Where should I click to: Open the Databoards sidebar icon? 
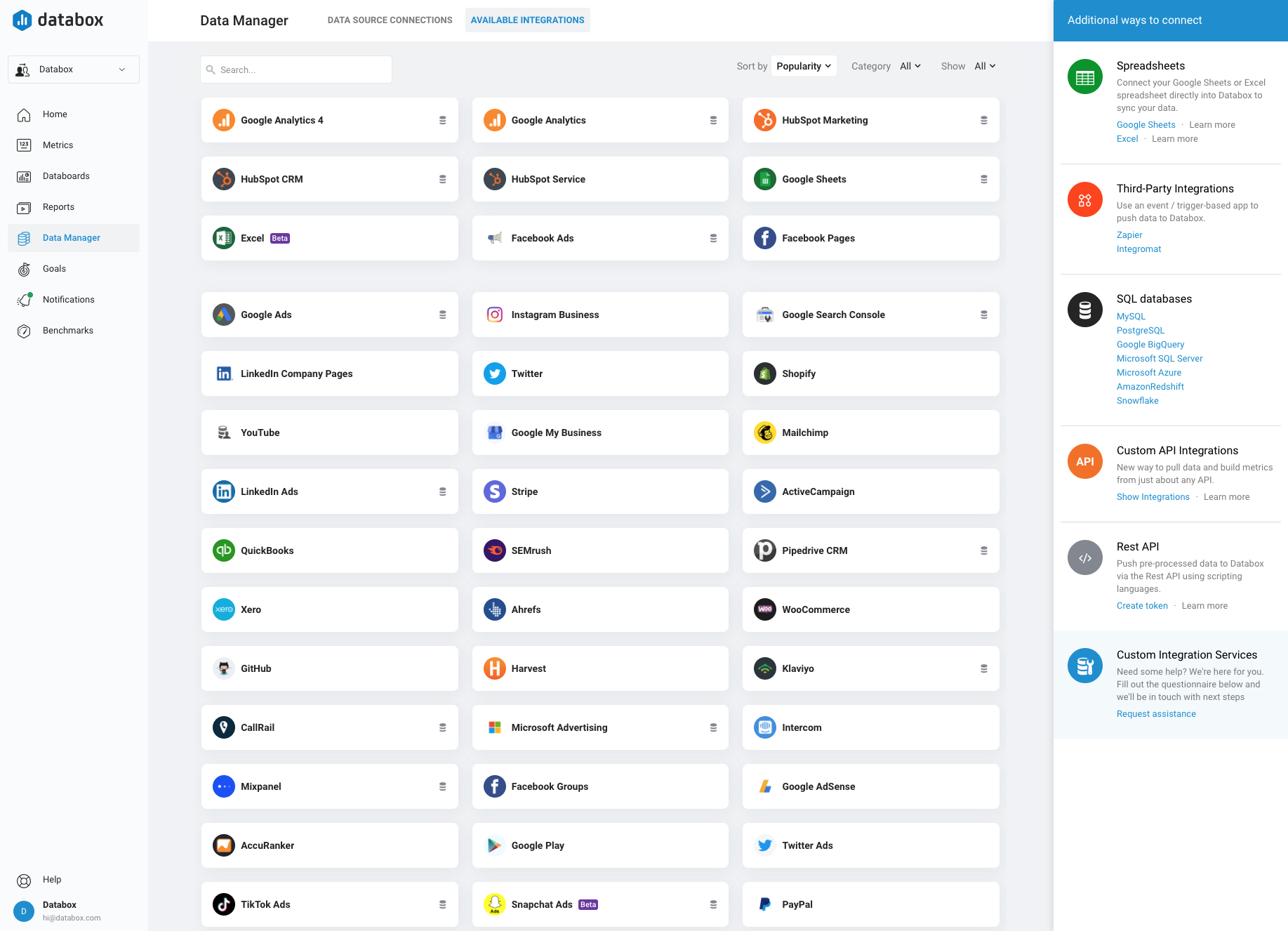(x=24, y=176)
